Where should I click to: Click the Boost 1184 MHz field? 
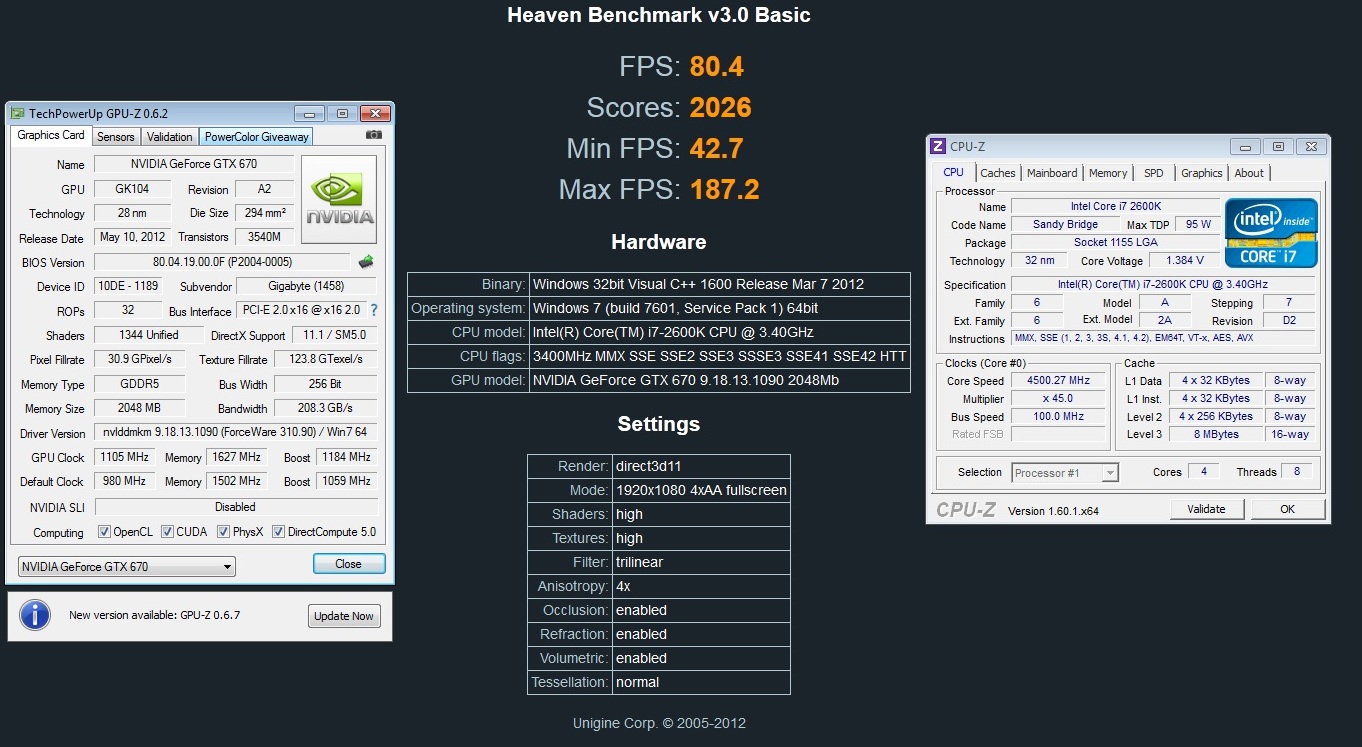[x=345, y=457]
